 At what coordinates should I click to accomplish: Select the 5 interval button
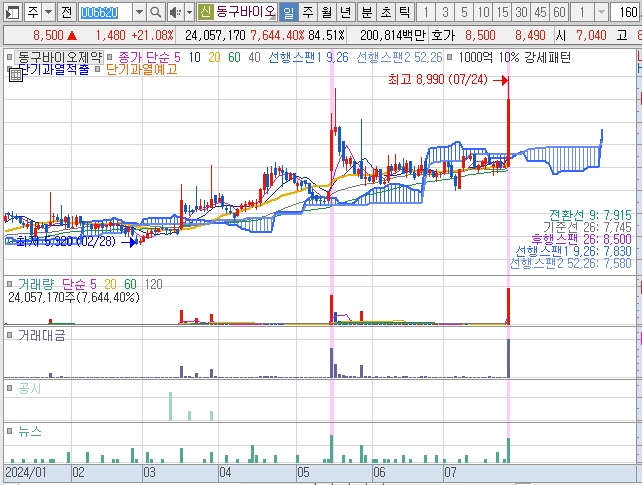pos(464,12)
